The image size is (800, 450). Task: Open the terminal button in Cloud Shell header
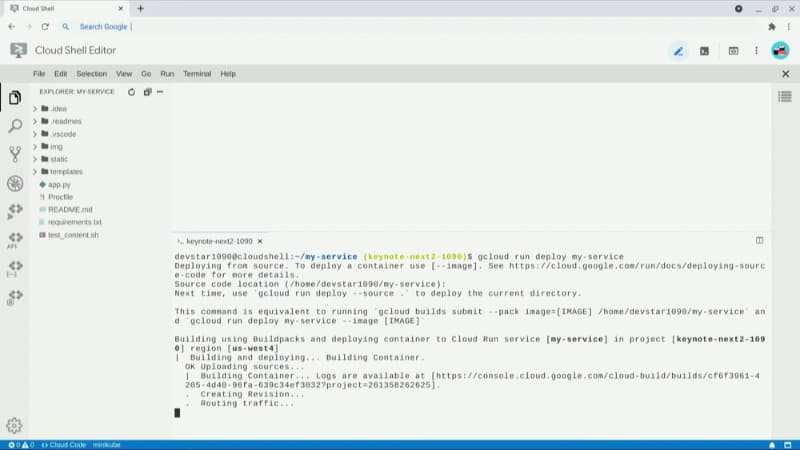click(705, 51)
